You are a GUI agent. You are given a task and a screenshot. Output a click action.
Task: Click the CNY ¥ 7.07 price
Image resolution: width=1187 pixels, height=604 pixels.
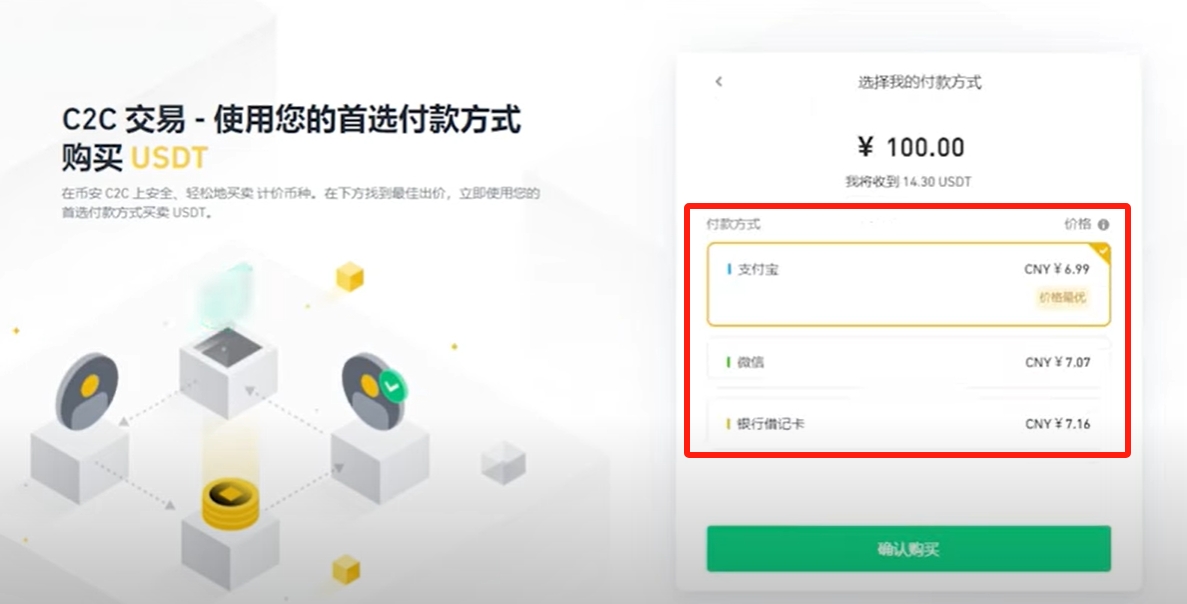pyautogui.click(x=1058, y=363)
